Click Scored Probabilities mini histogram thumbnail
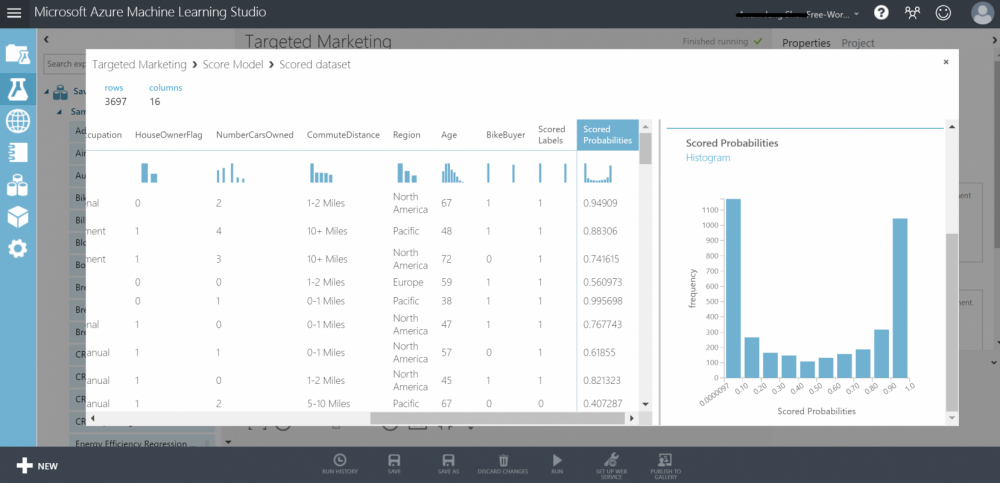The width and height of the screenshot is (1000, 483). click(598, 173)
